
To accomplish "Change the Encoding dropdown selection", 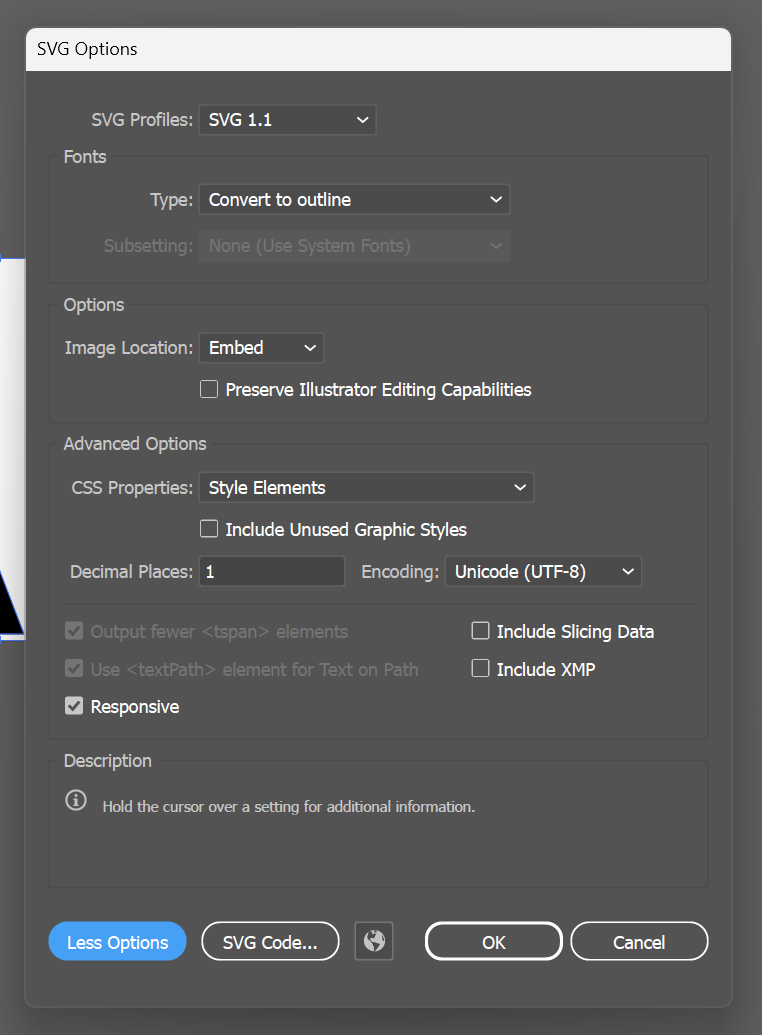I will 543,572.
